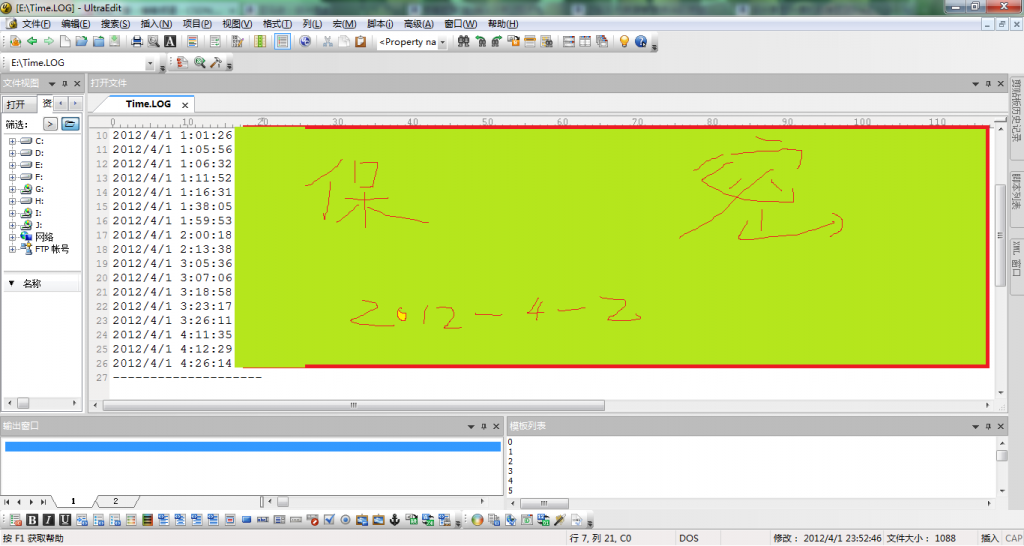Image resolution: width=1024 pixels, height=546 pixels.
Task: Open the <Property na dropdown
Action: tap(442, 42)
